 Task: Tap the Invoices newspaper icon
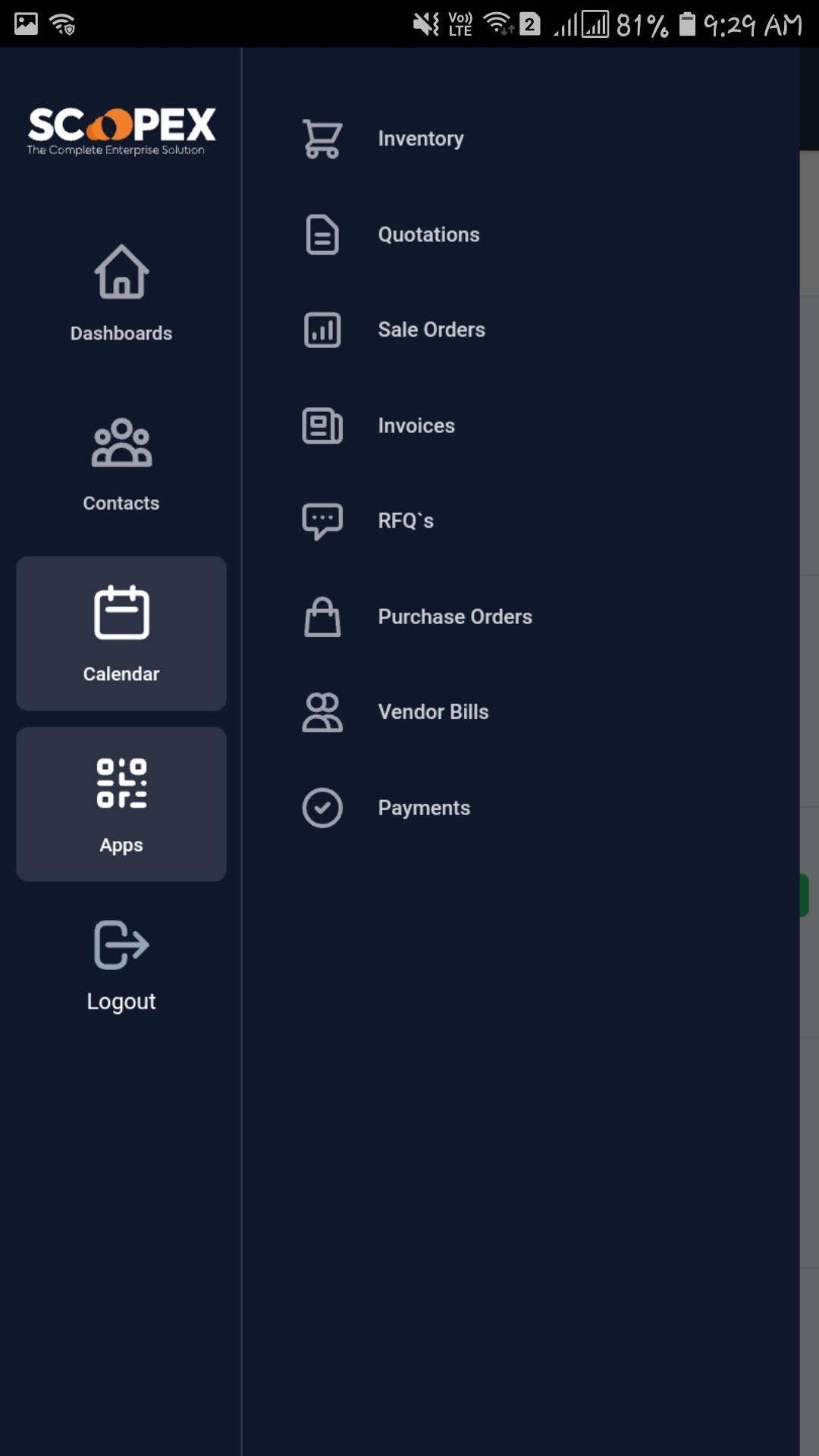(x=322, y=425)
